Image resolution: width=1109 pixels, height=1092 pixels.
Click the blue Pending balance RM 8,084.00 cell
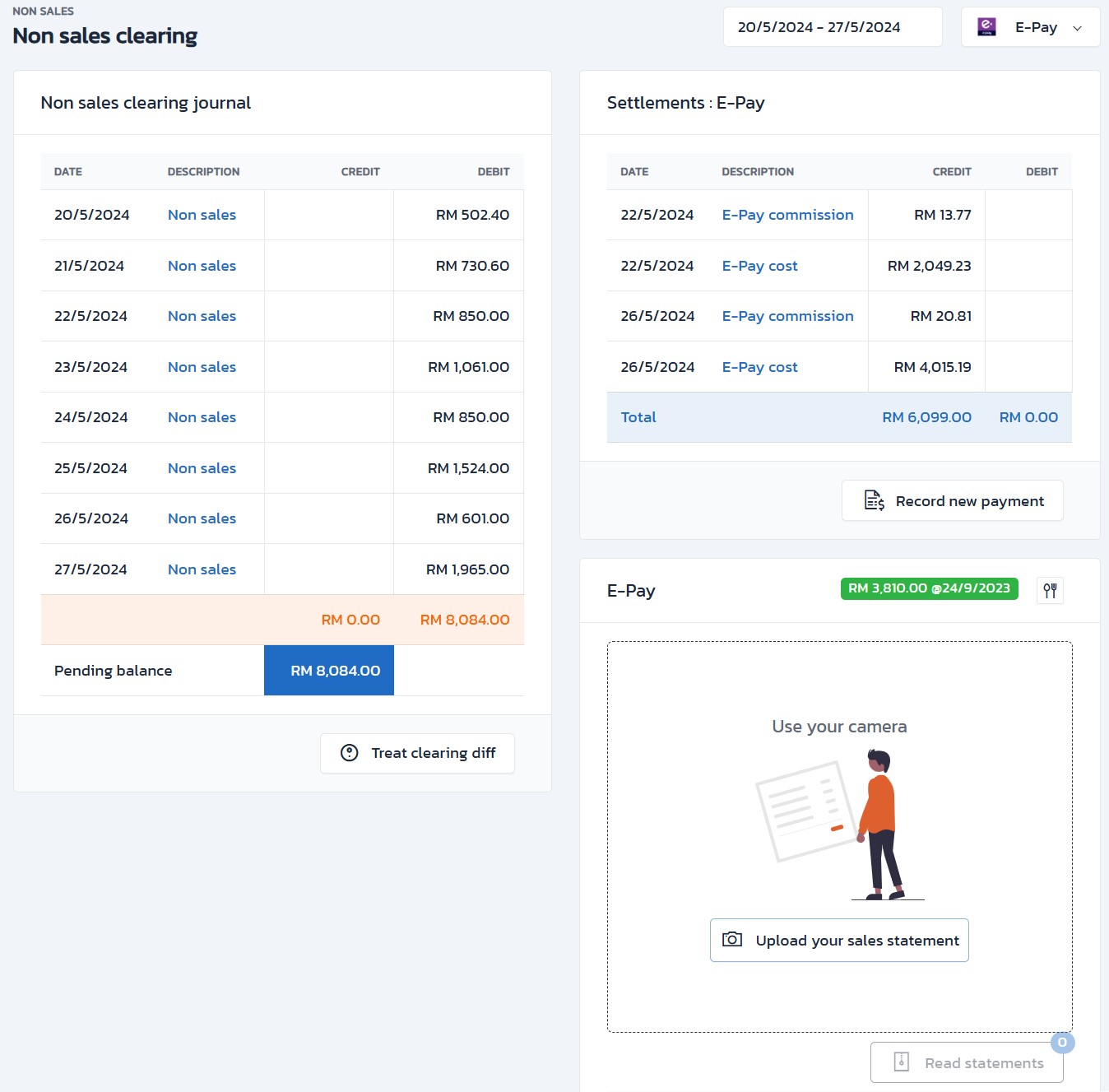329,671
